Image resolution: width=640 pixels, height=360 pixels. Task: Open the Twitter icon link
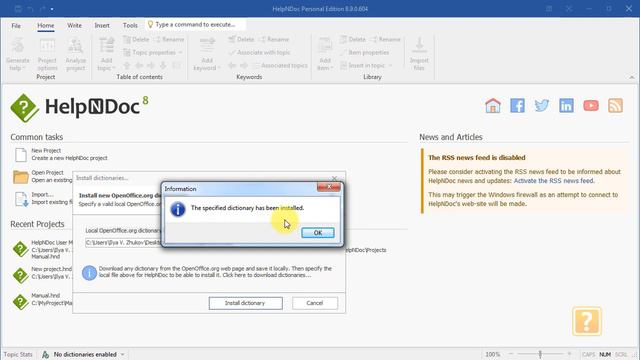pos(542,106)
